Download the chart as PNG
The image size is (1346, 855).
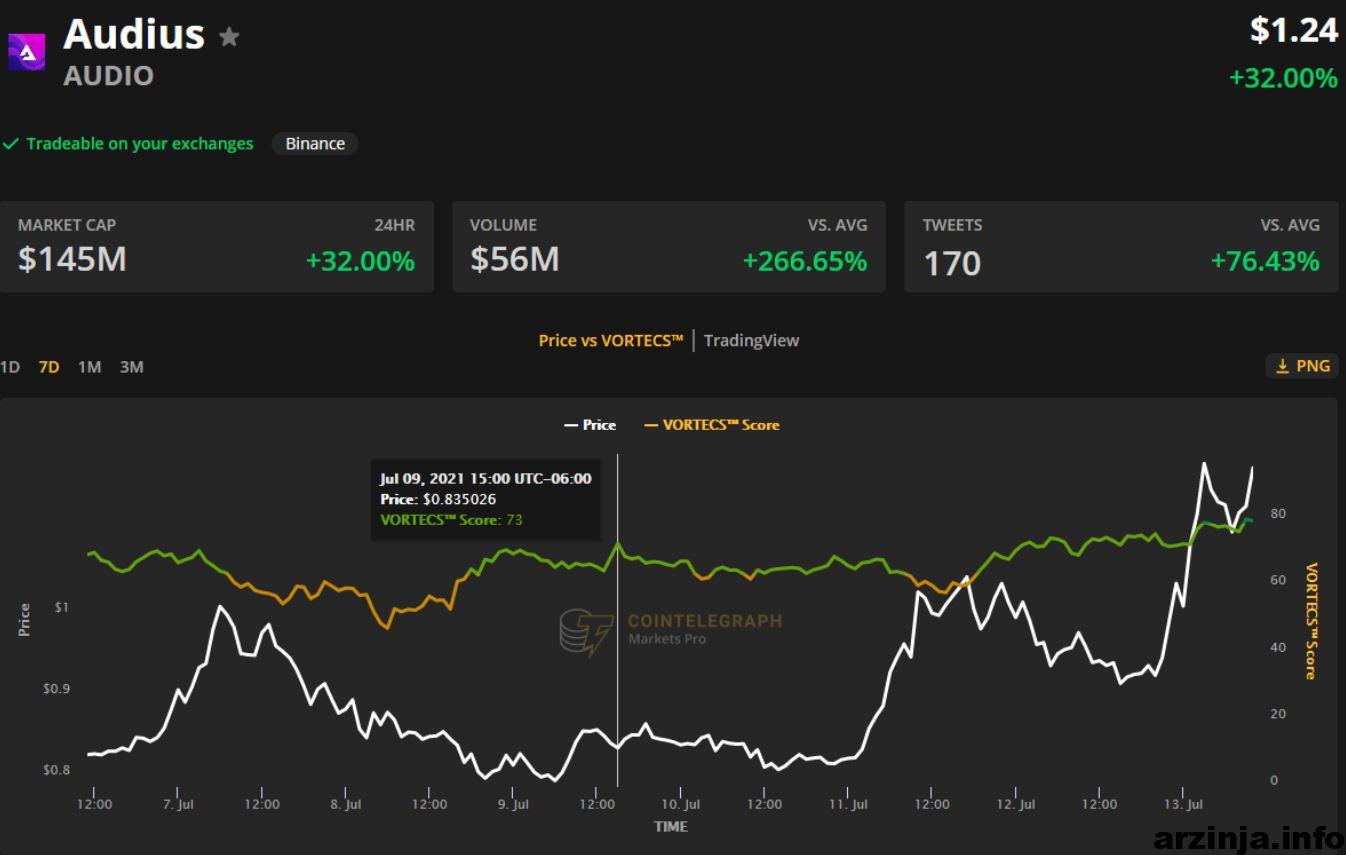pos(1302,366)
